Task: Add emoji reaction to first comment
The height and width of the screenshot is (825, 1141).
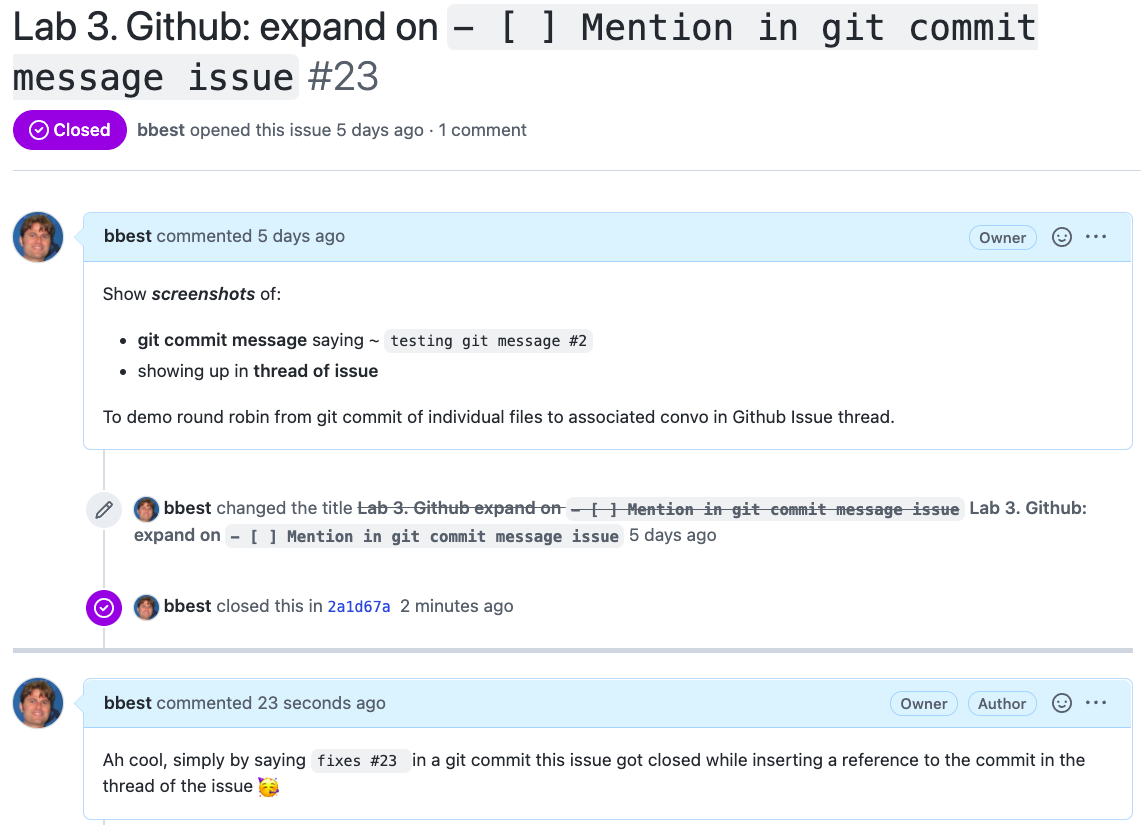Action: pos(1062,237)
